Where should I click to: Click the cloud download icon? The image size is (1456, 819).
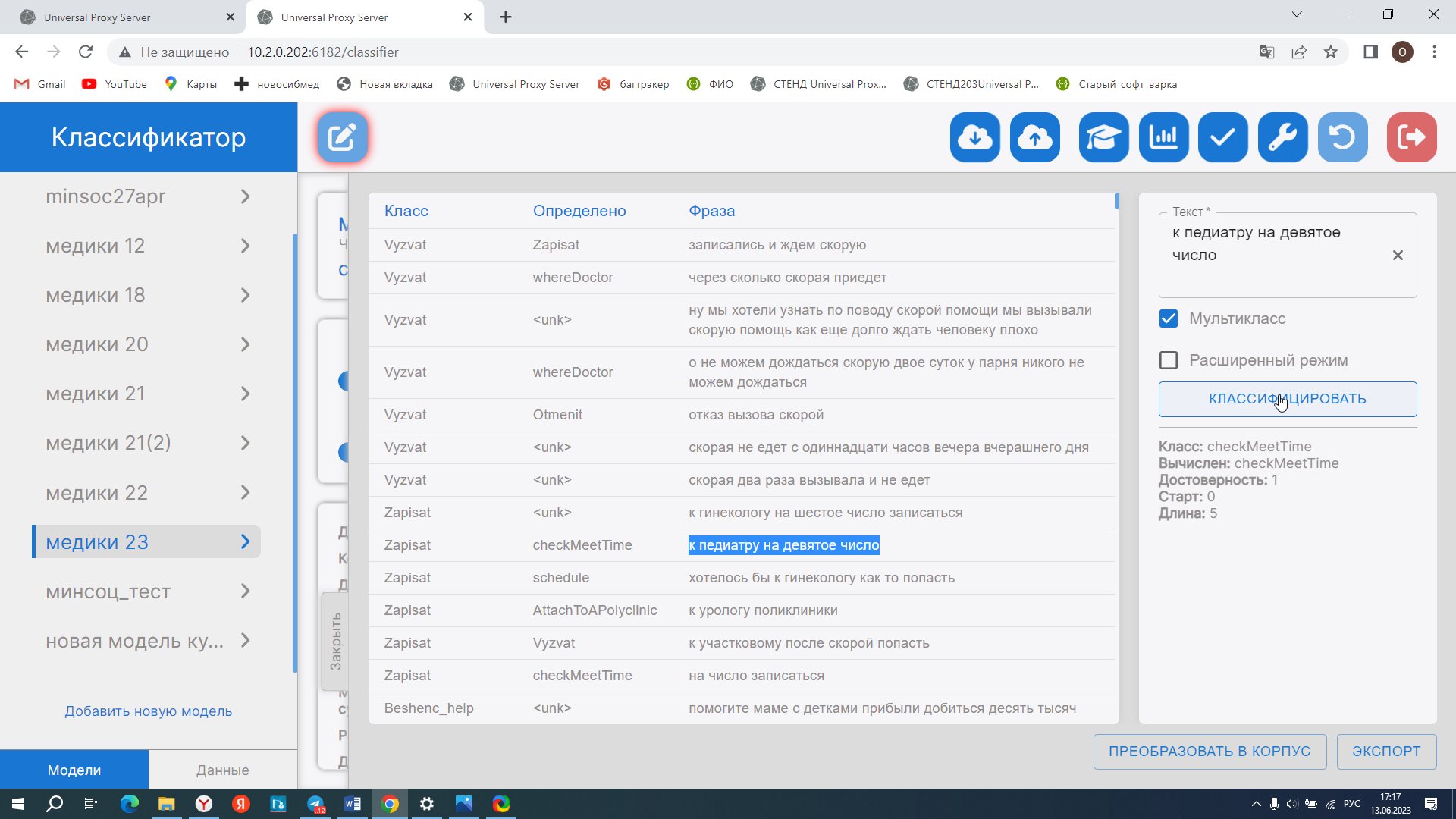(974, 137)
